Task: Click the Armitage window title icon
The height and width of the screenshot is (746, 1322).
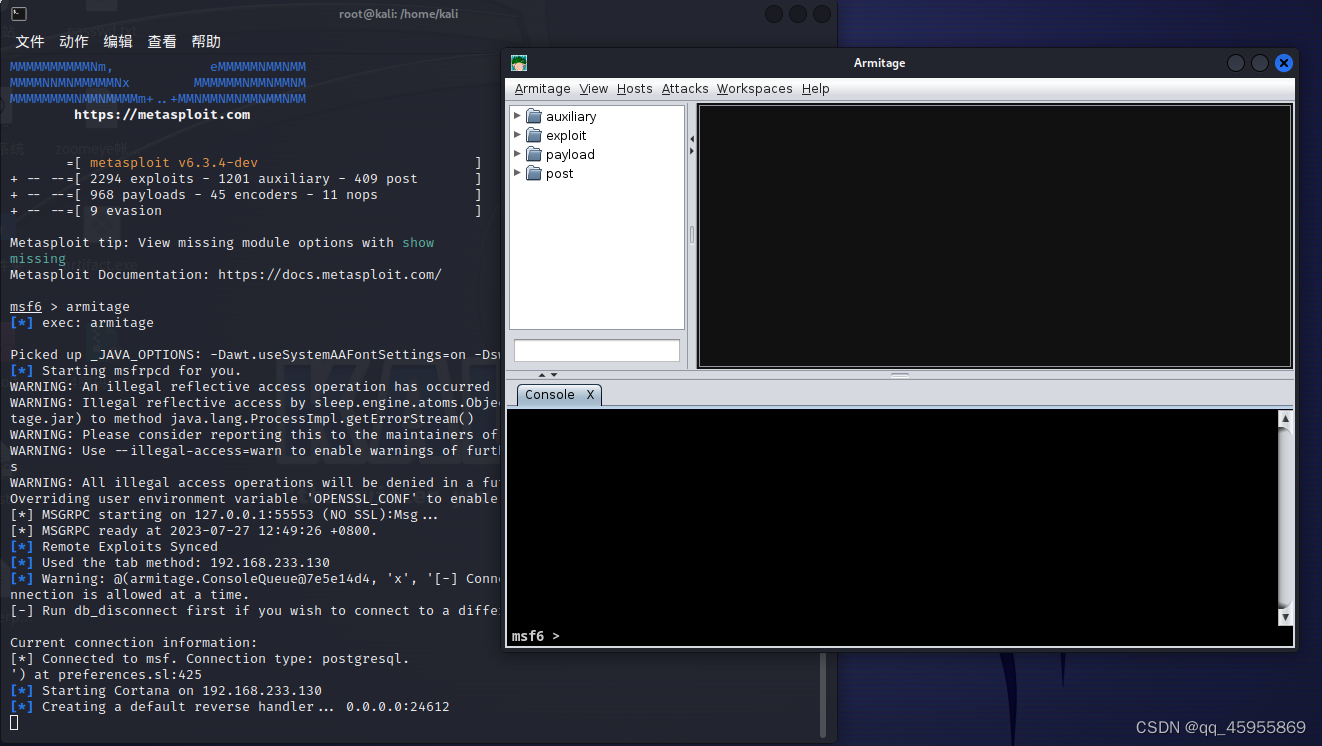Action: (x=518, y=63)
